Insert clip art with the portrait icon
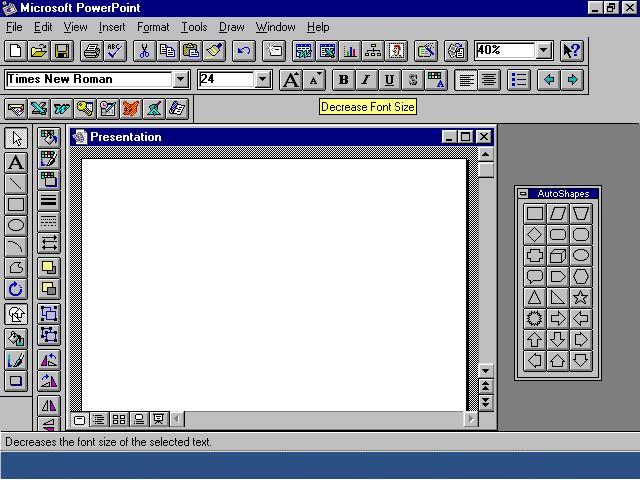 tap(396, 51)
